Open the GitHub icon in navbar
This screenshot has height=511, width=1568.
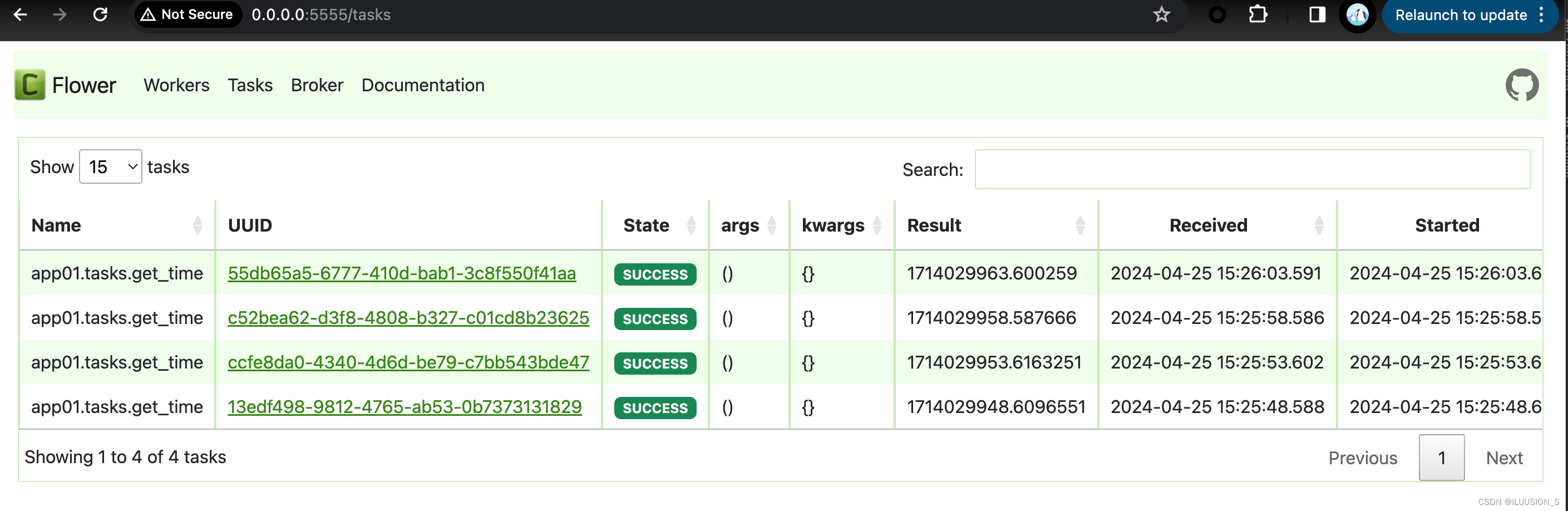pos(1522,85)
